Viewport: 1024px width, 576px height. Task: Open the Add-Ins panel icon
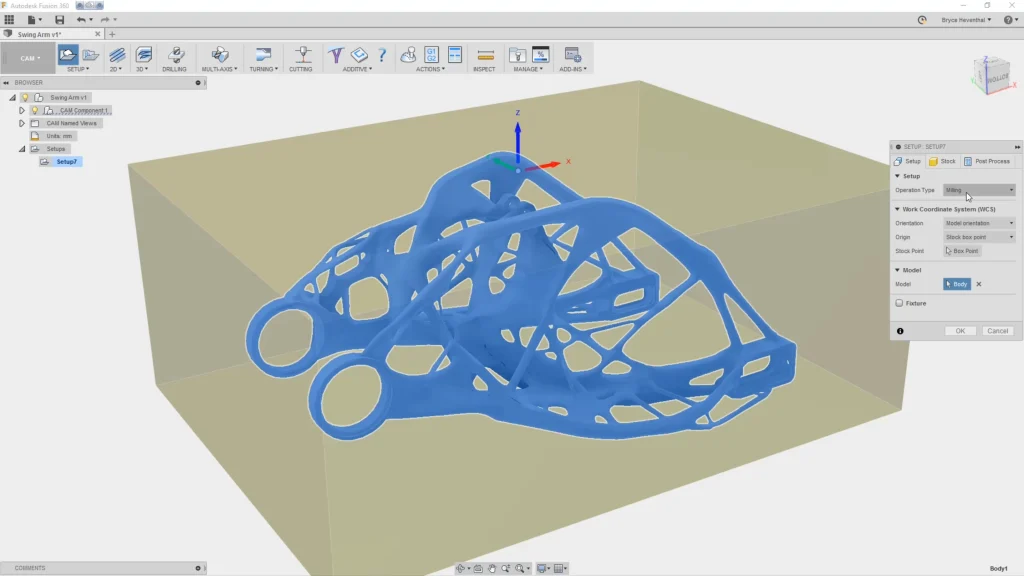tap(573, 53)
